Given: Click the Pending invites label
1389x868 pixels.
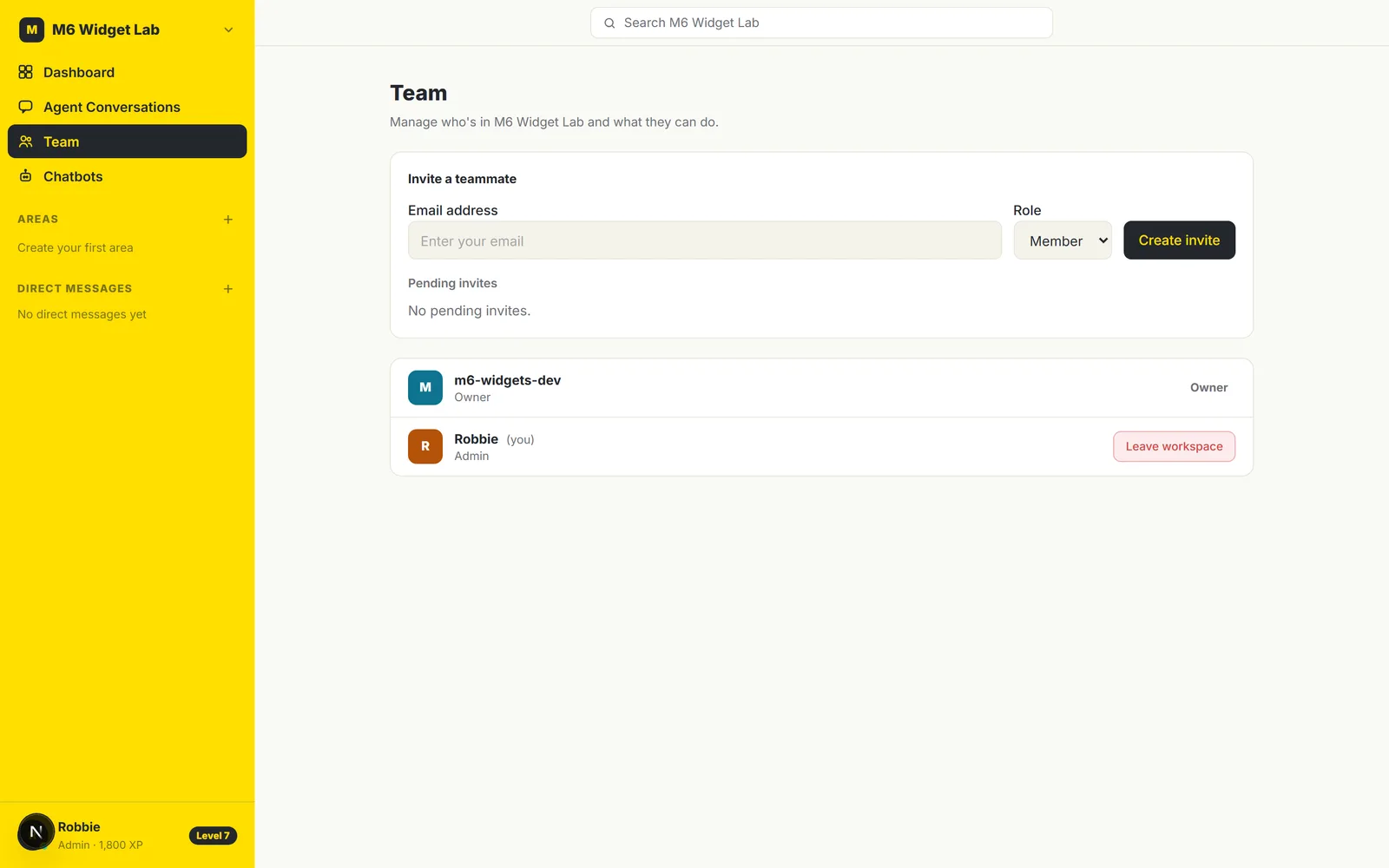Looking at the screenshot, I should point(452,283).
